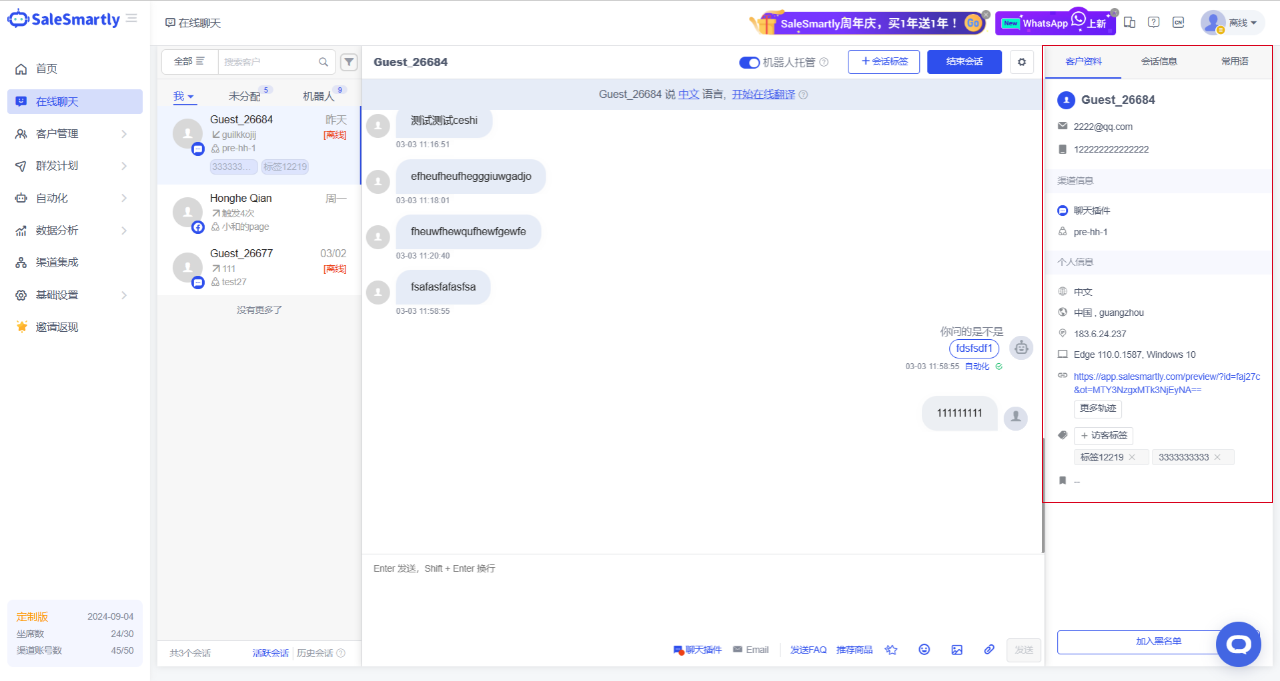Click the help question mark icon in top bar
The width and height of the screenshot is (1280, 681).
pos(1154,22)
